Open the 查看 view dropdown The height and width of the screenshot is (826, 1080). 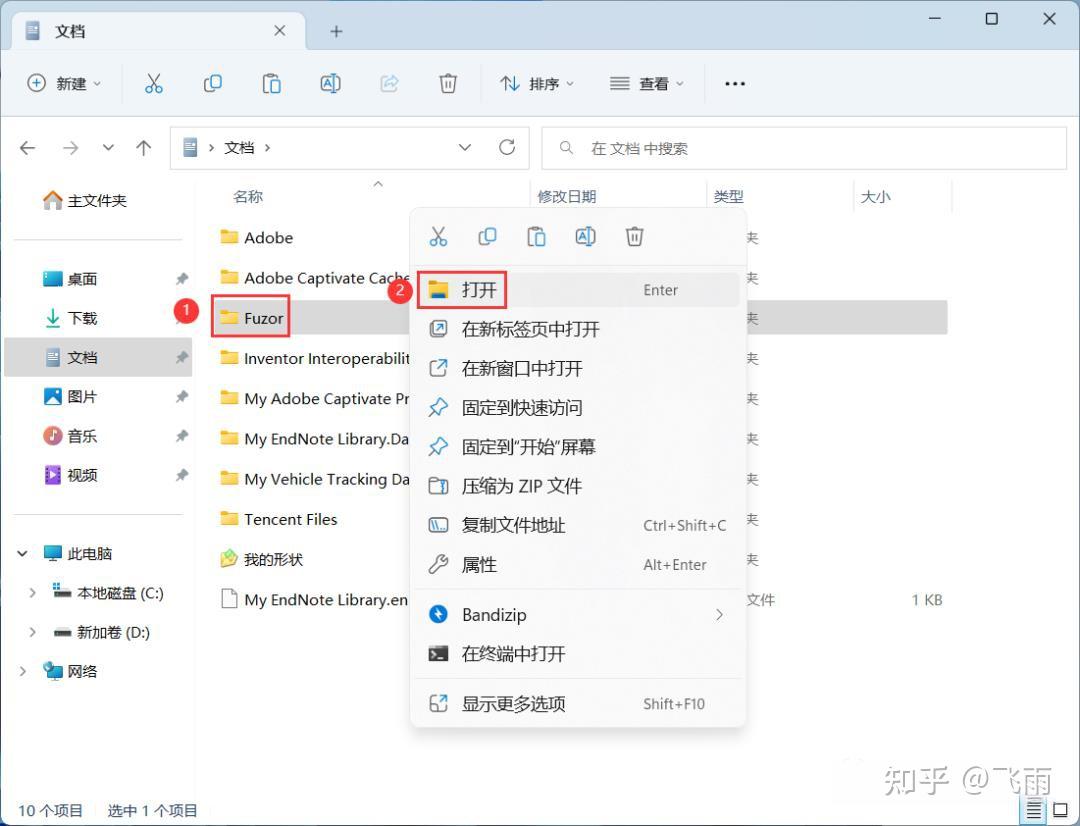(x=646, y=84)
